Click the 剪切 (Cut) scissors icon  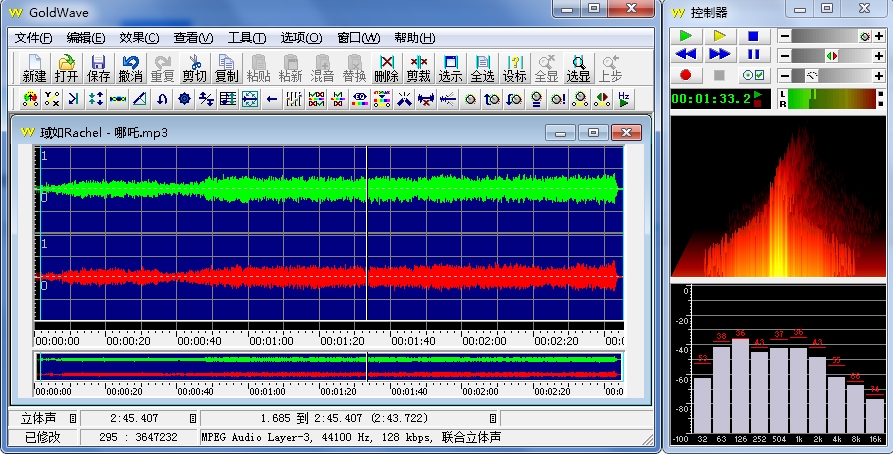coord(194,68)
